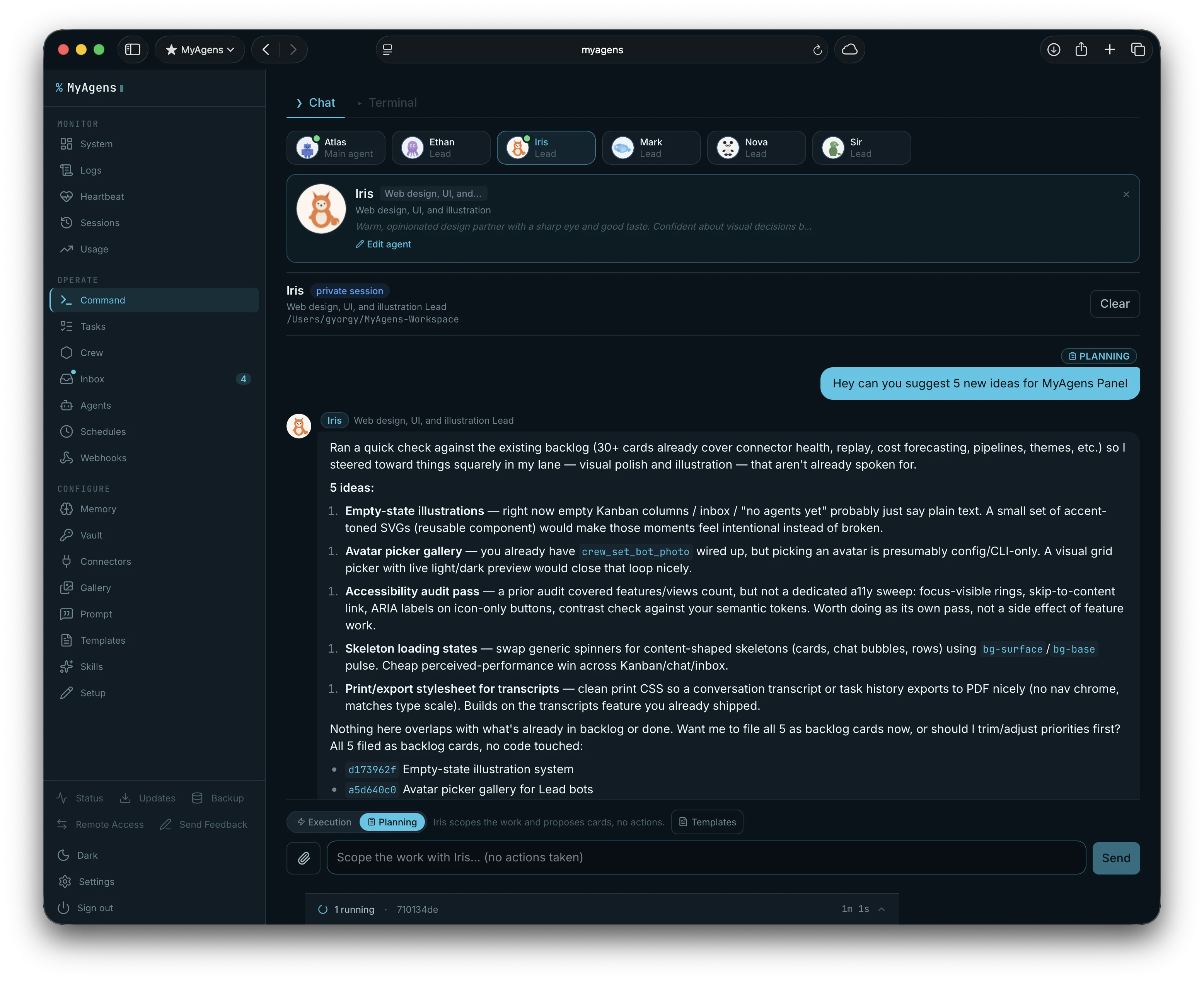Viewport: 1204px width, 982px height.
Task: Open Backup in the sidebar footer
Action: point(218,798)
